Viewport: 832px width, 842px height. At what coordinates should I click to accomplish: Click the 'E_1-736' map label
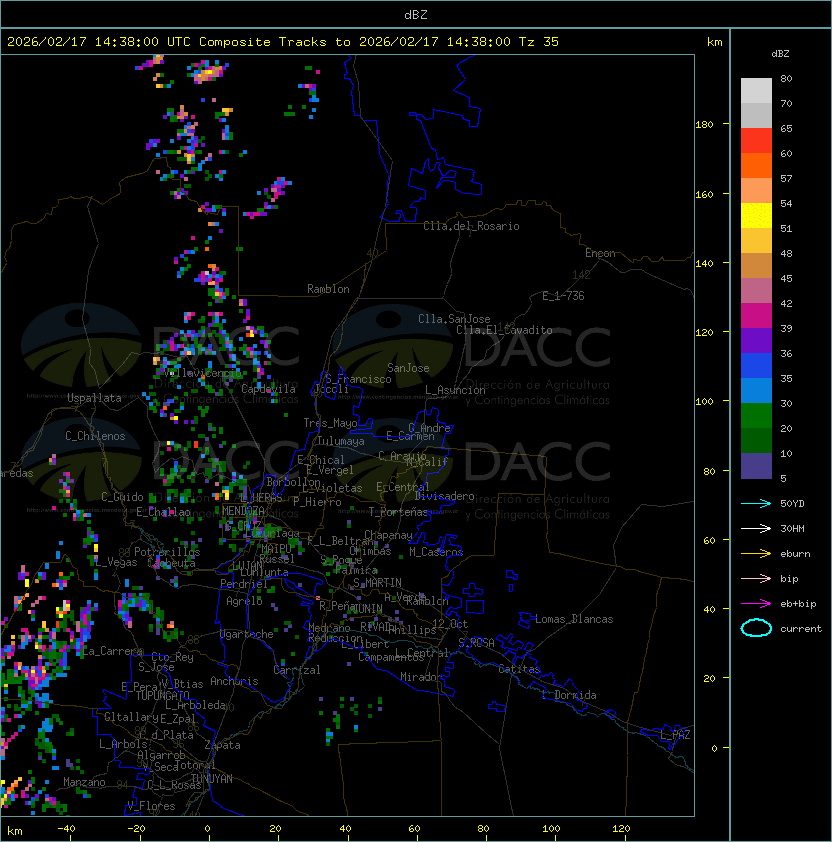pyautogui.click(x=563, y=296)
